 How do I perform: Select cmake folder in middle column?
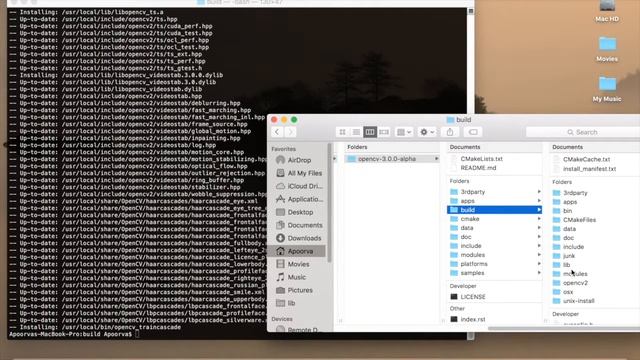[x=469, y=219]
